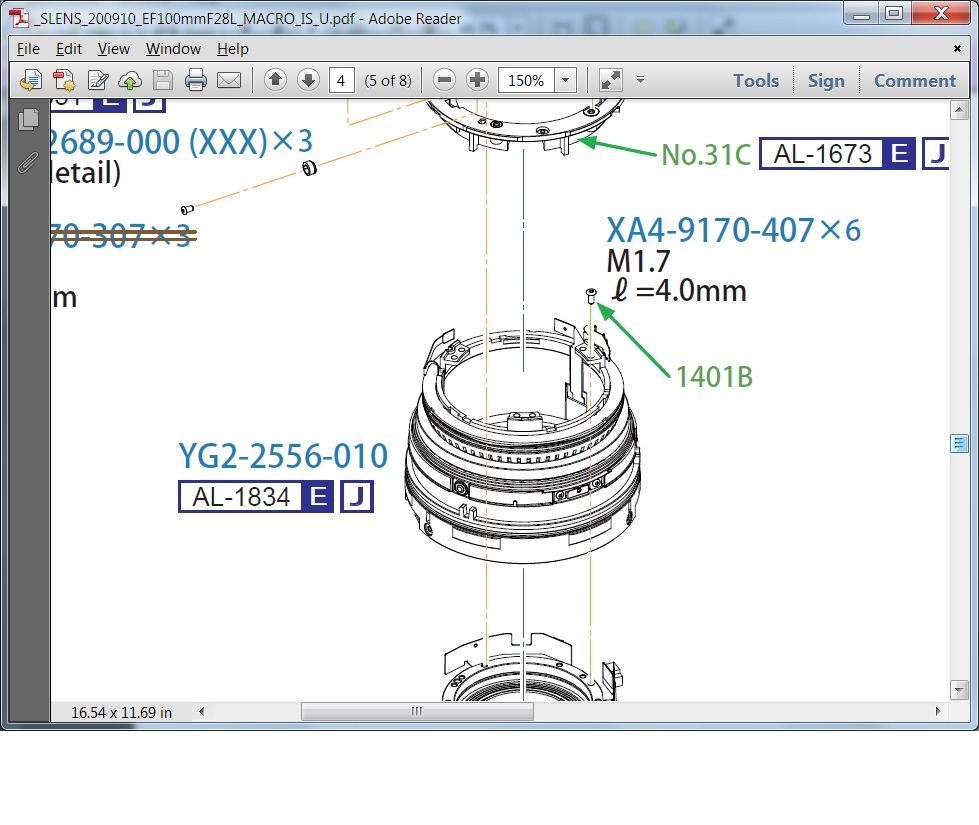Open the File menu
The height and width of the screenshot is (825, 979).
[x=28, y=49]
